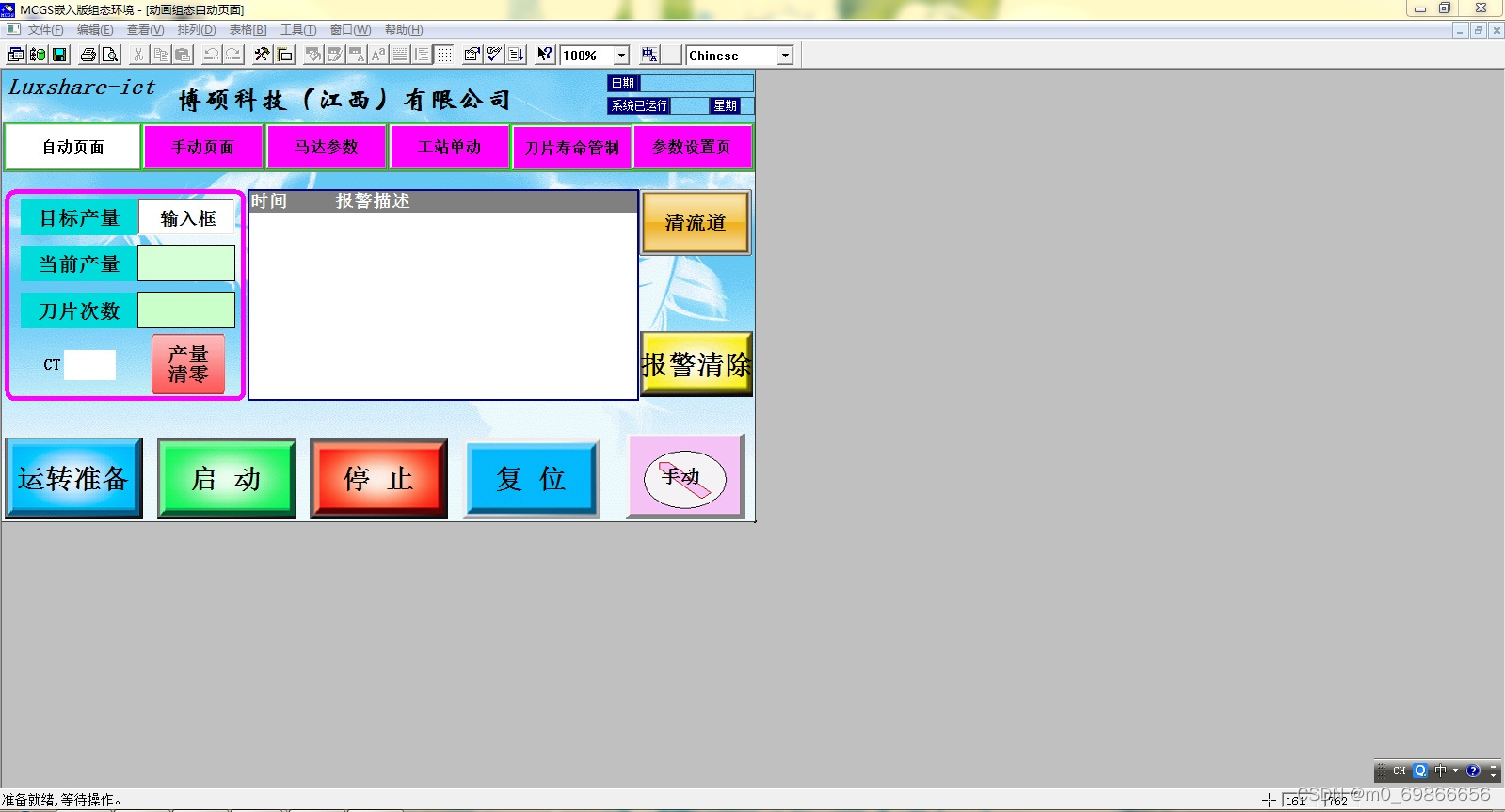Click the horizontal lines alignment icon
This screenshot has width=1505, height=812.
point(400,55)
